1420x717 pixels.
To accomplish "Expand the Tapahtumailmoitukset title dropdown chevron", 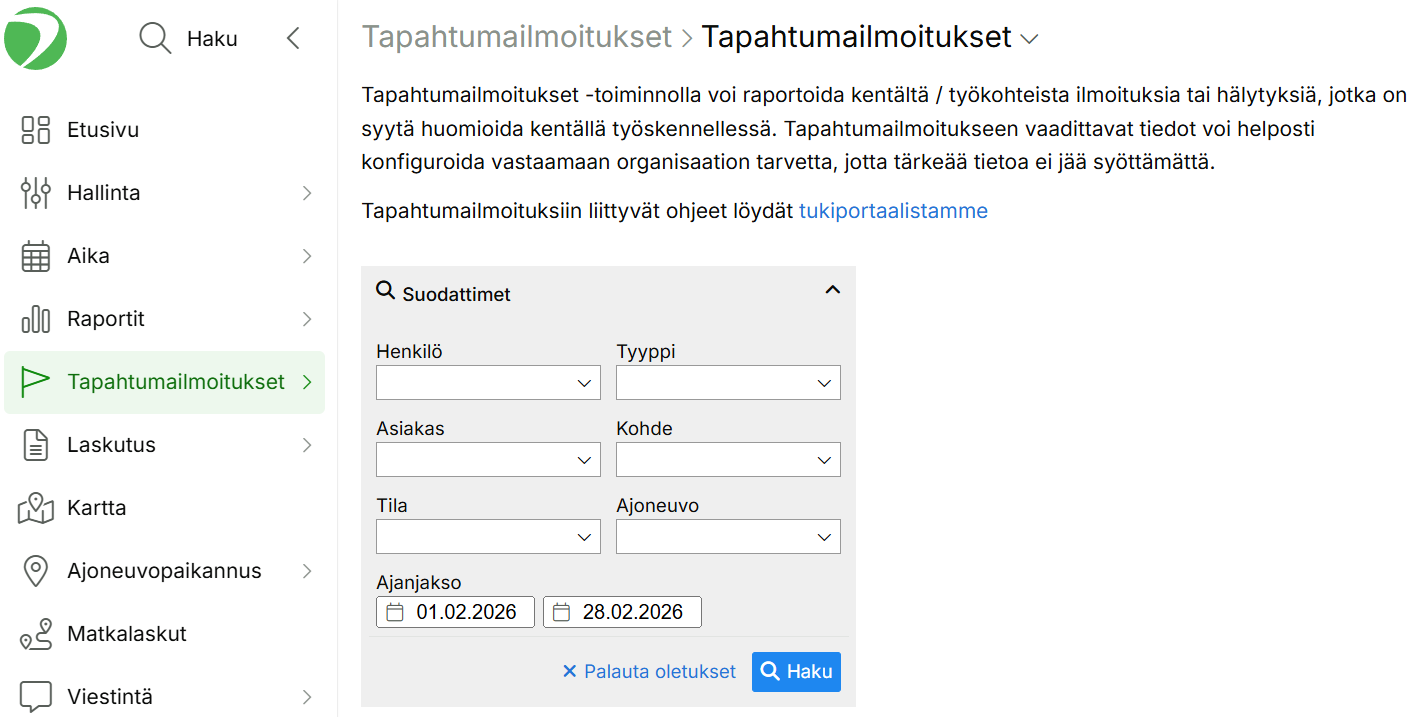I will 1029,39.
